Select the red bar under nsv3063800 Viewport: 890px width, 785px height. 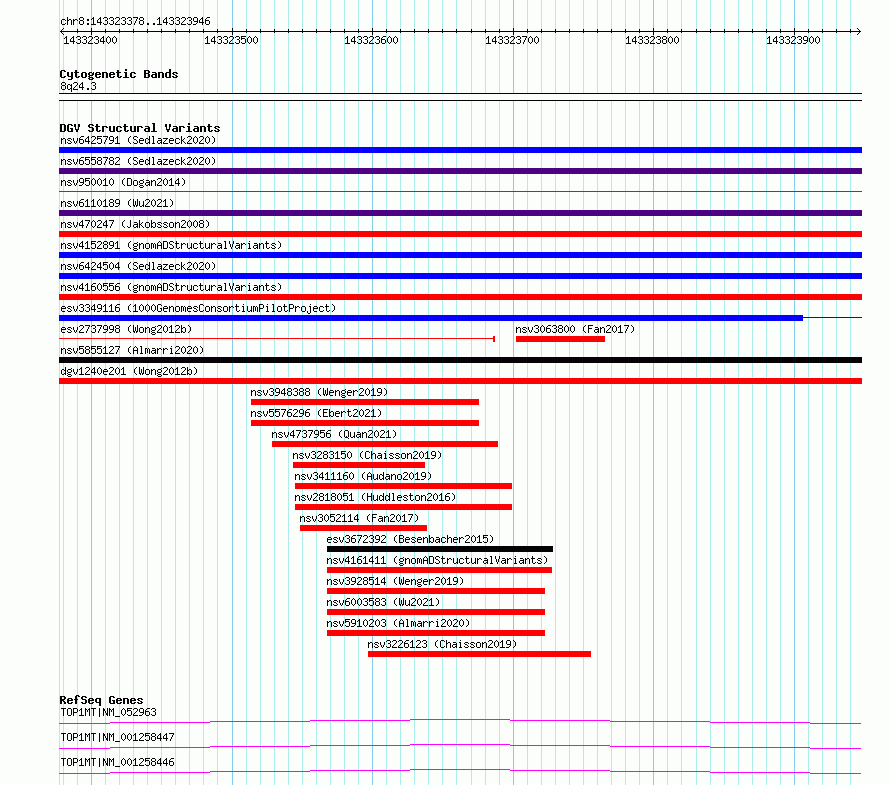tap(560, 339)
